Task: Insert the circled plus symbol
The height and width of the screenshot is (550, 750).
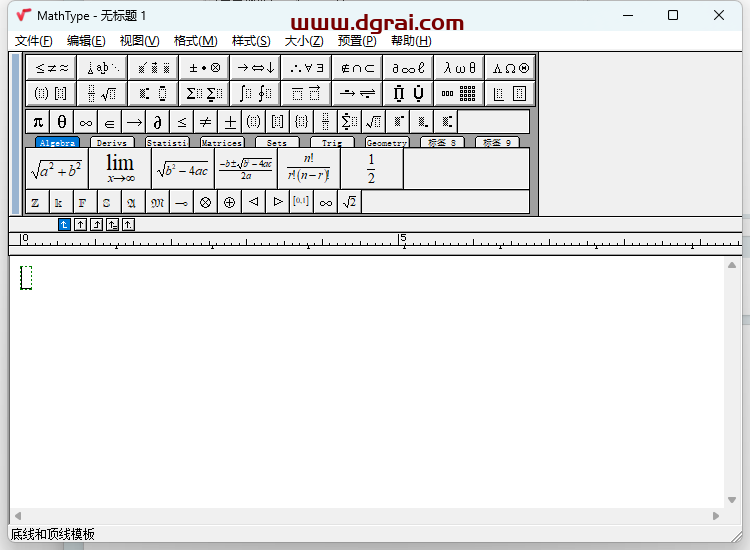Action: pyautogui.click(x=230, y=202)
